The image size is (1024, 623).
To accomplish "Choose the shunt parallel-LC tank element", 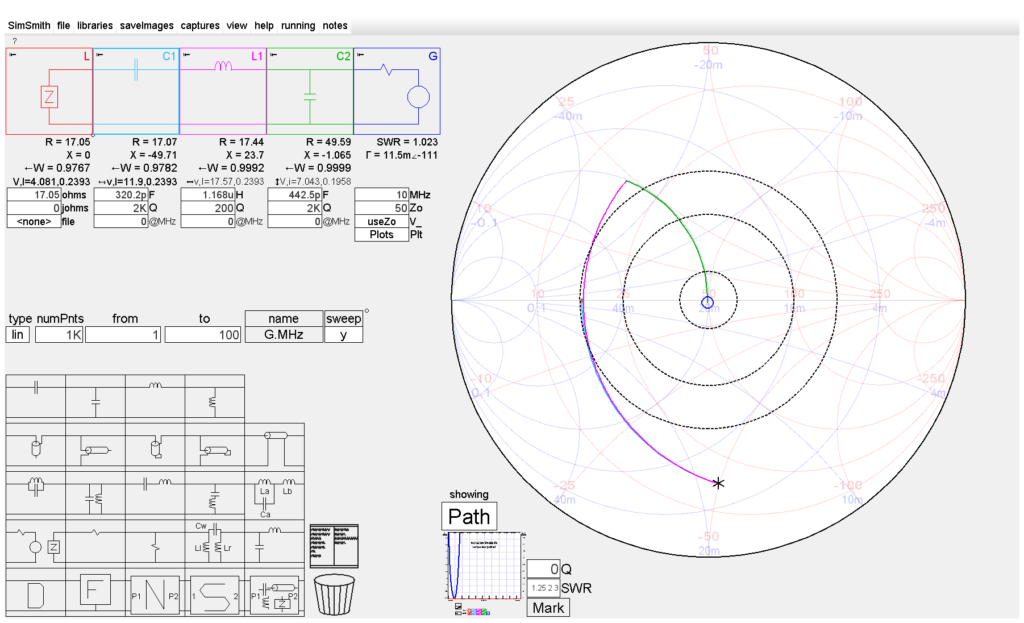I will (x=95, y=495).
